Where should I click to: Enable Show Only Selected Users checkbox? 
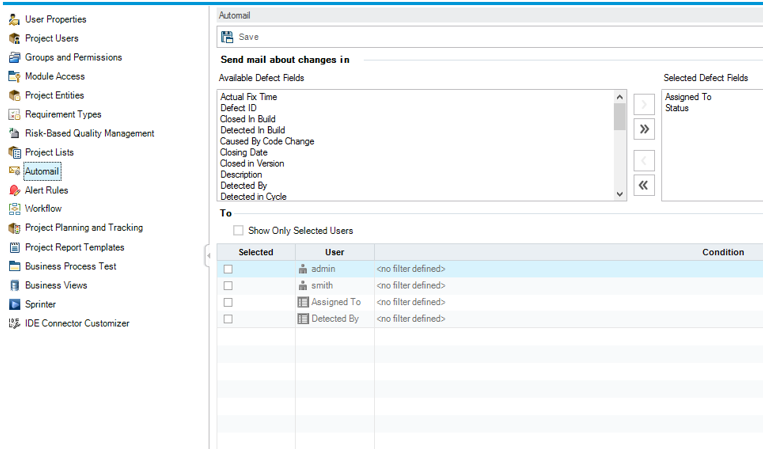point(238,231)
